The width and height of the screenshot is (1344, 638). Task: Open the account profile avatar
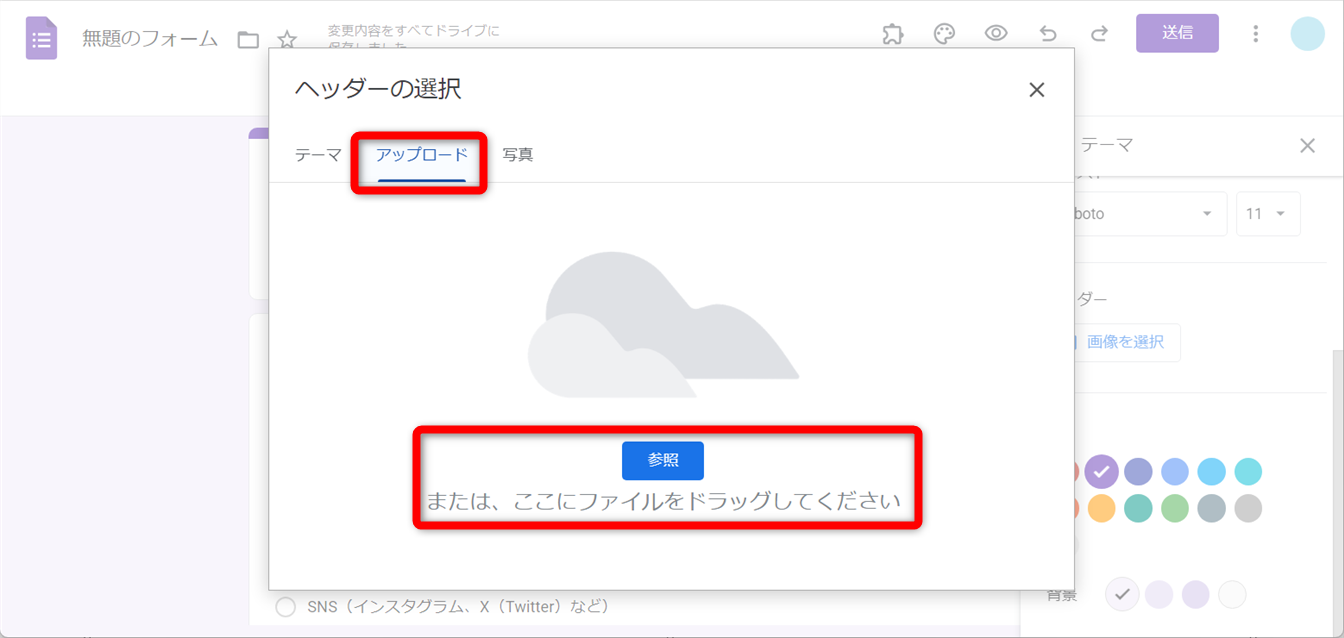click(x=1307, y=34)
